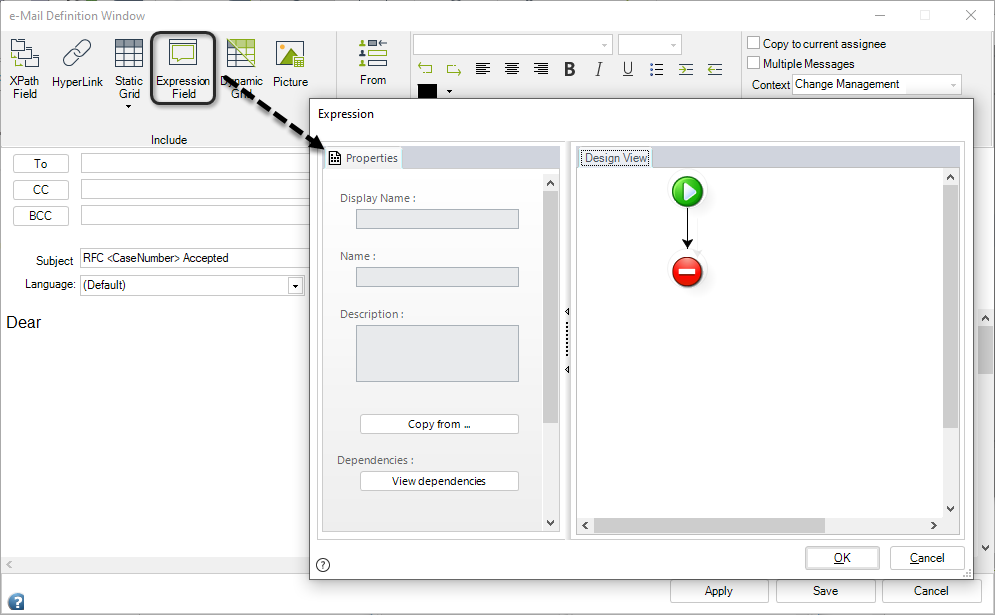Viewport: 995px width, 615px height.
Task: Open help for e-Mail Definition Window
Action: [x=16, y=601]
